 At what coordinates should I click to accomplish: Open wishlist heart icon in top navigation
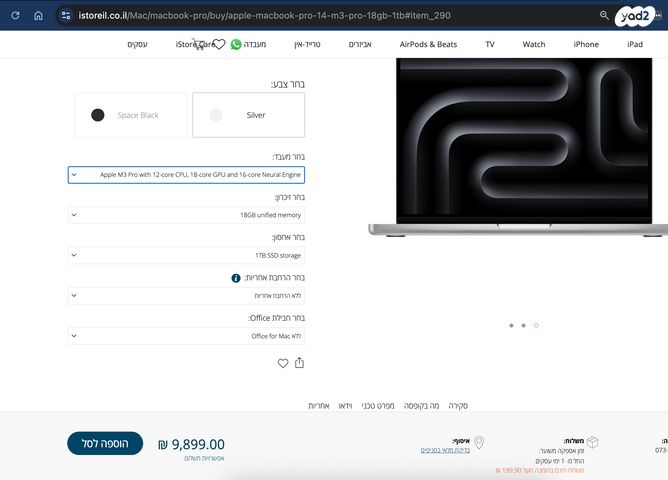click(x=219, y=44)
